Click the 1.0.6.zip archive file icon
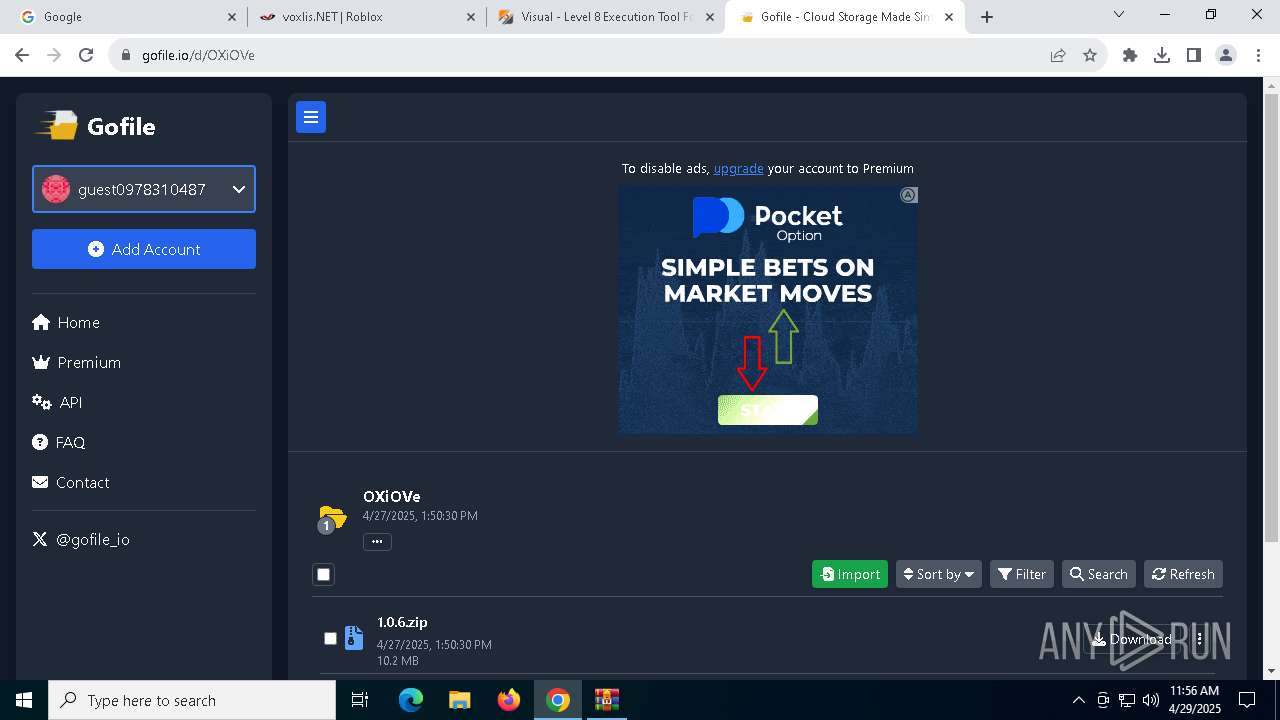This screenshot has width=1280, height=720. [x=354, y=638]
